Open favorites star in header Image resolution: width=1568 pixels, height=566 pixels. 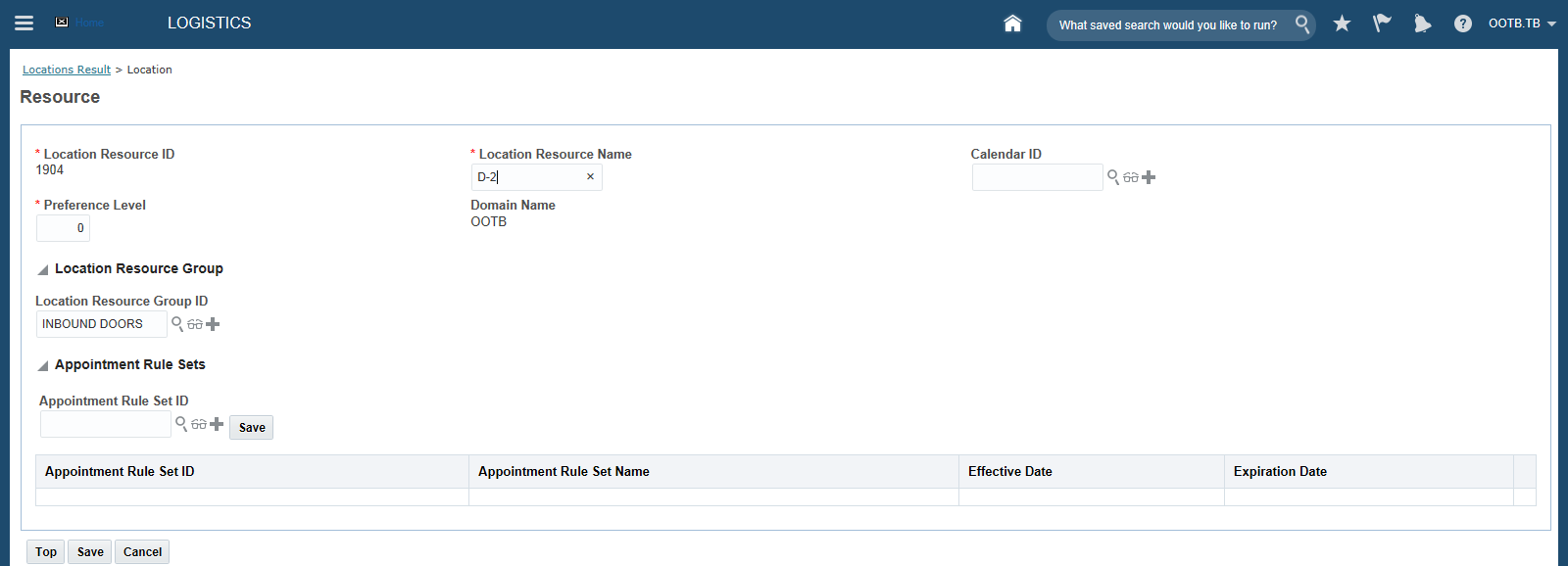[1342, 24]
